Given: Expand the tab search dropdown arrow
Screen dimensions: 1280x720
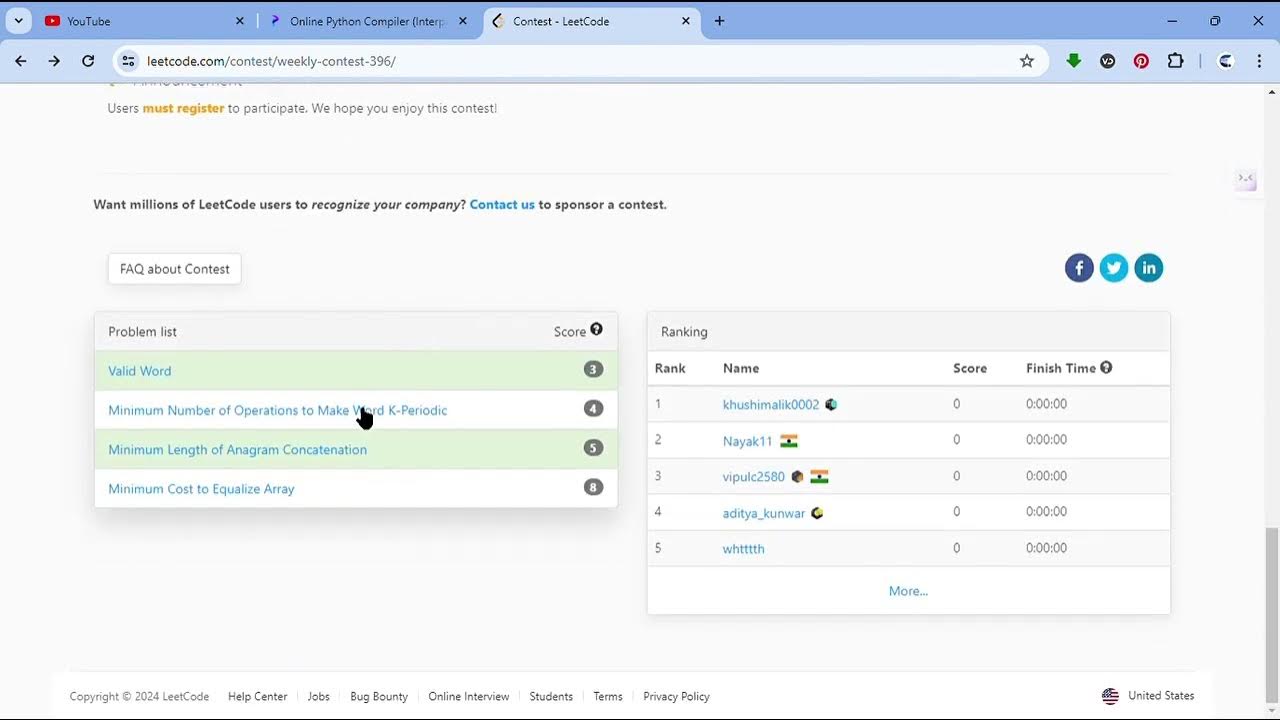Looking at the screenshot, I should pyautogui.click(x=18, y=21).
